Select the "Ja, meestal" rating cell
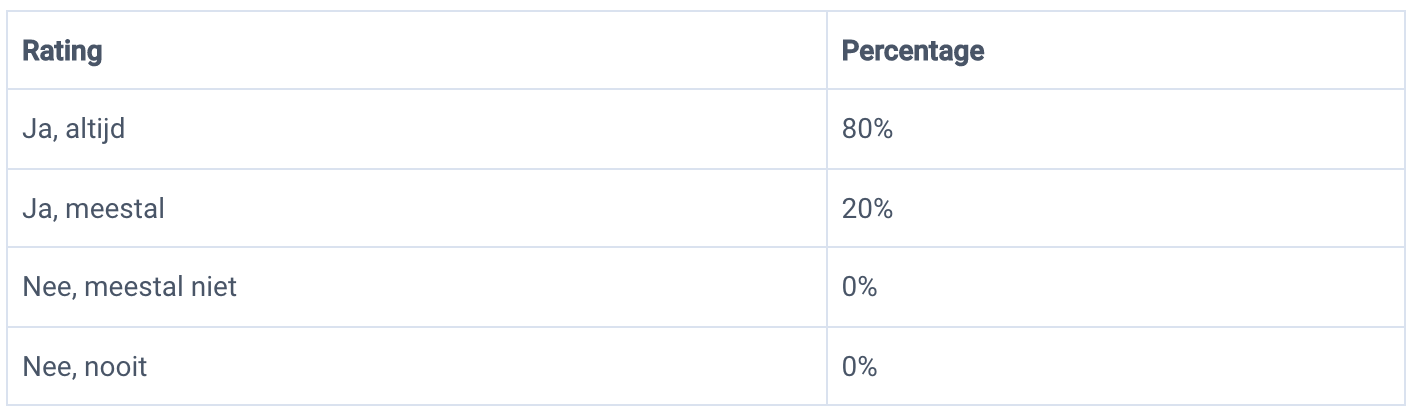The width and height of the screenshot is (1412, 414). 93,209
